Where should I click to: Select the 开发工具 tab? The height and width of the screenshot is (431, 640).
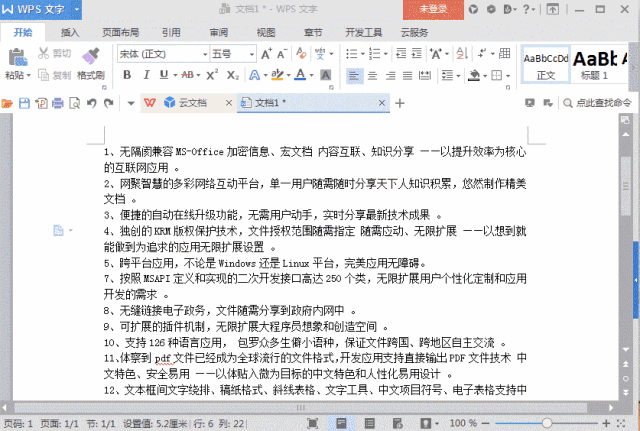363,32
